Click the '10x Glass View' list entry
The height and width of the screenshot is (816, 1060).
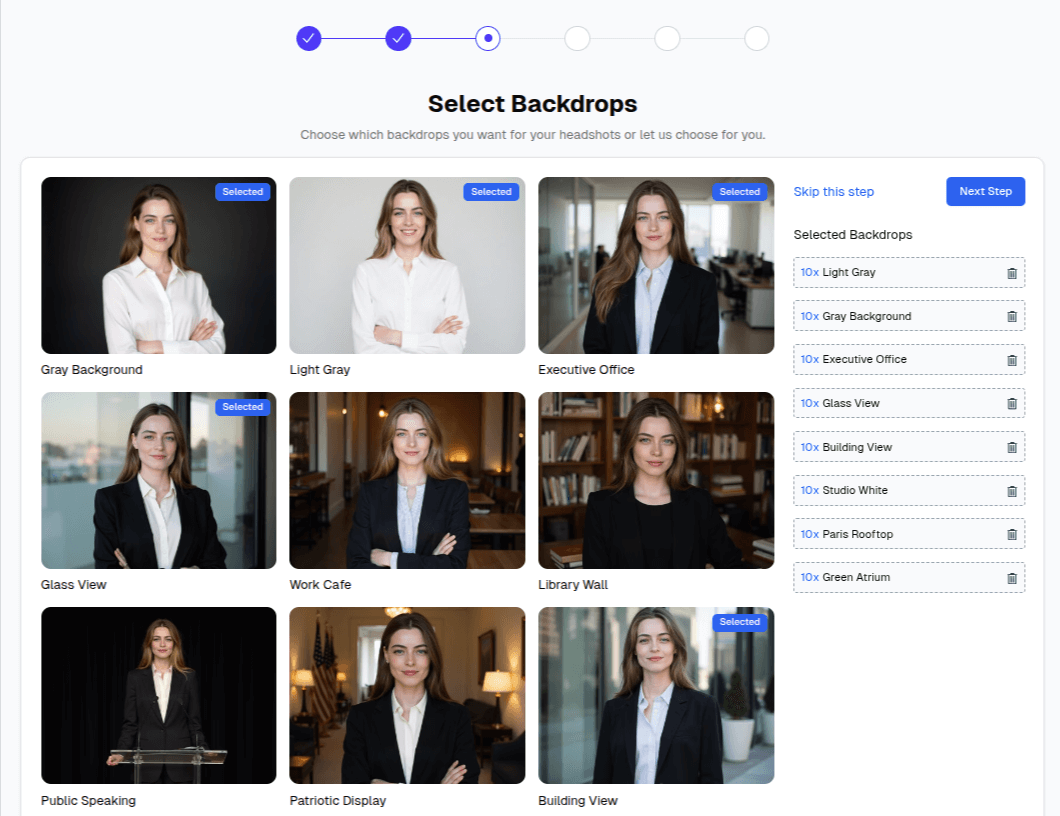pyautogui.click(x=909, y=403)
